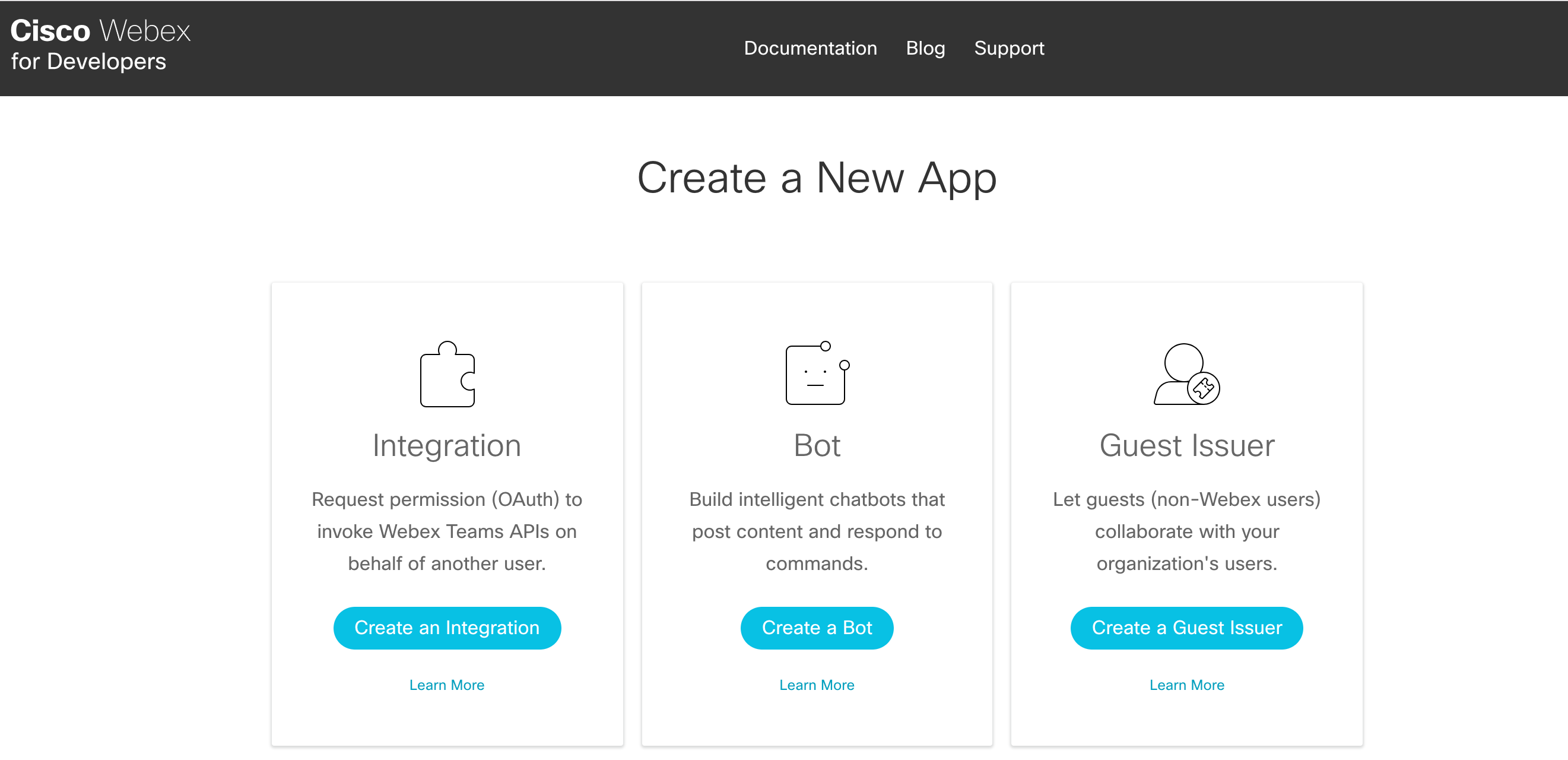The image size is (1568, 760).
Task: Open Learn More under Integration
Action: pos(447,685)
